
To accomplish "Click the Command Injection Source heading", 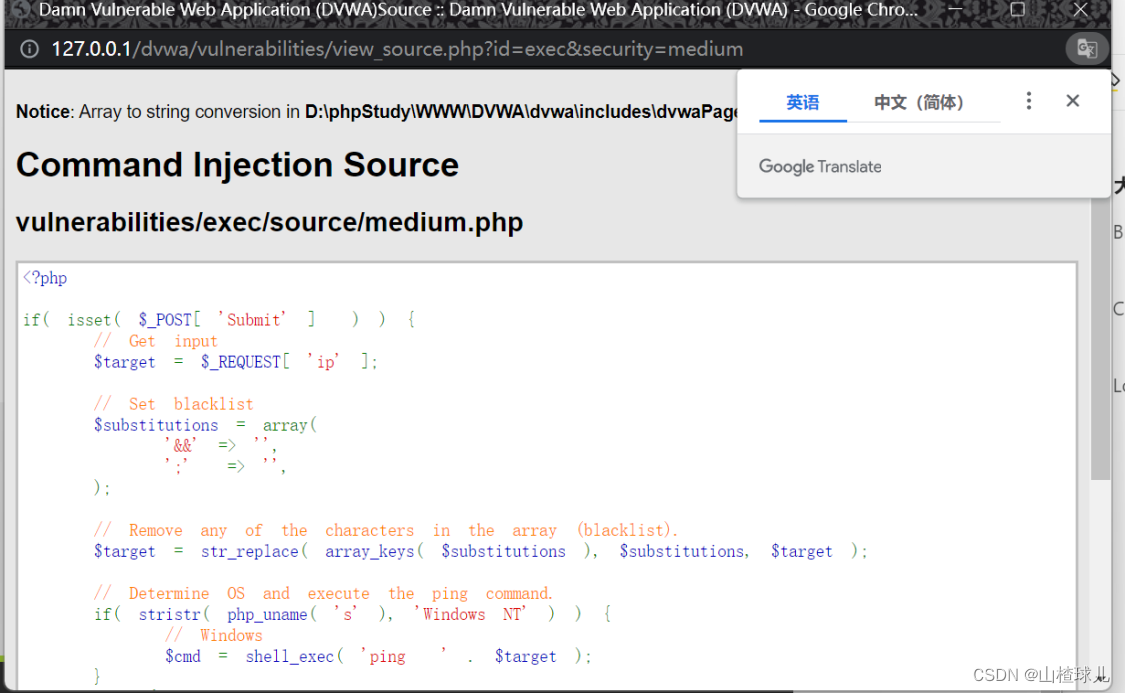I will pyautogui.click(x=237, y=165).
